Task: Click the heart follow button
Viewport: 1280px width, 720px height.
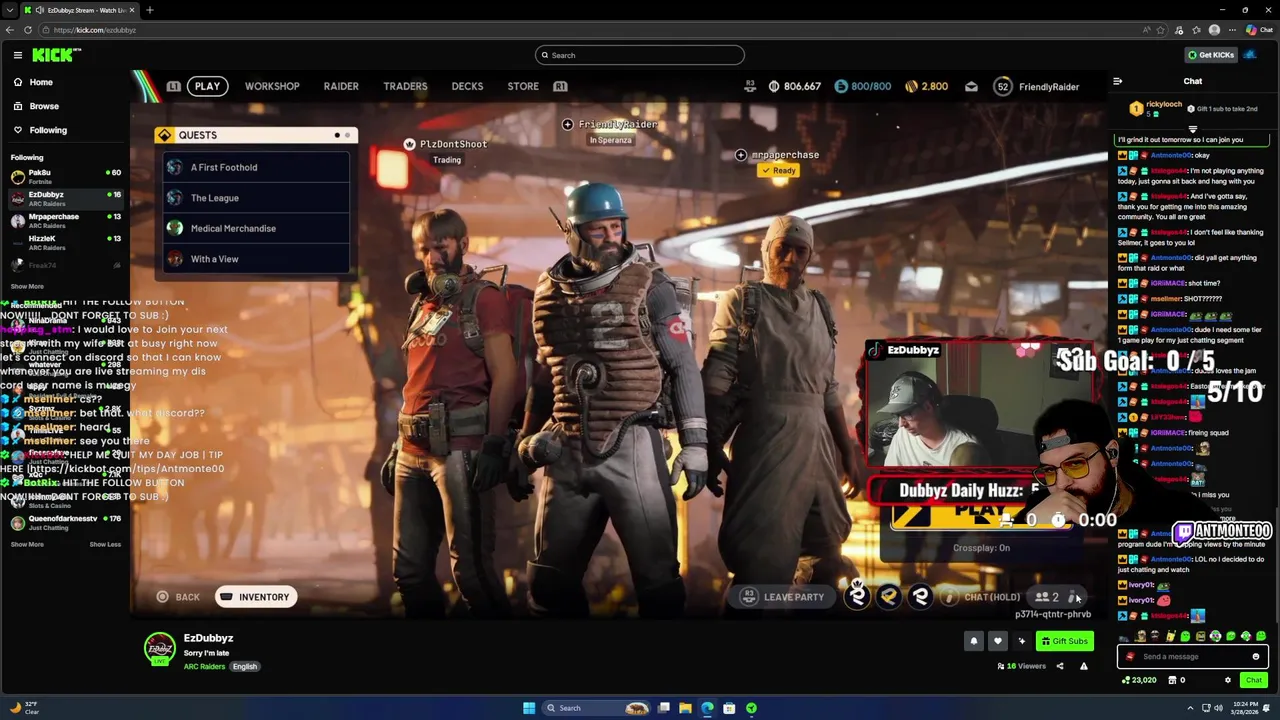Action: click(x=997, y=641)
